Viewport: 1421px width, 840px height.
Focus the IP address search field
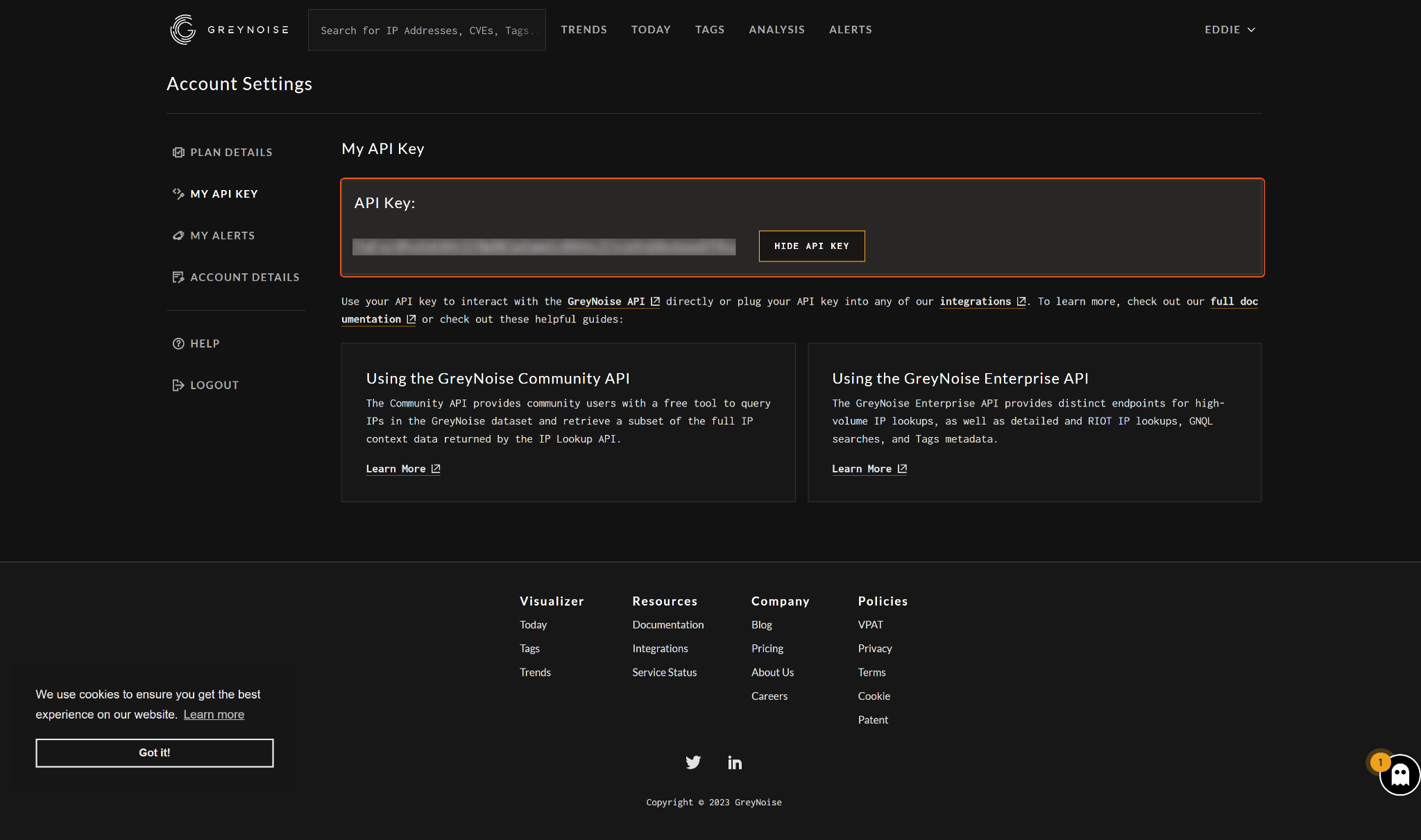(x=427, y=31)
